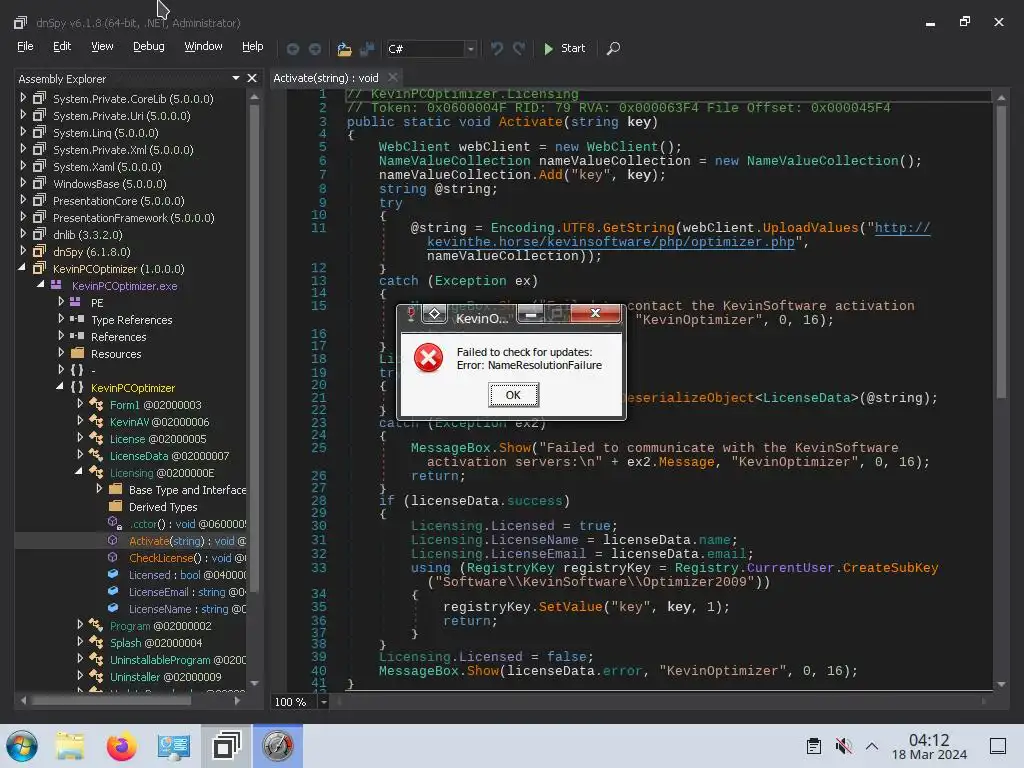Click the References node icon

pyautogui.click(x=77, y=336)
